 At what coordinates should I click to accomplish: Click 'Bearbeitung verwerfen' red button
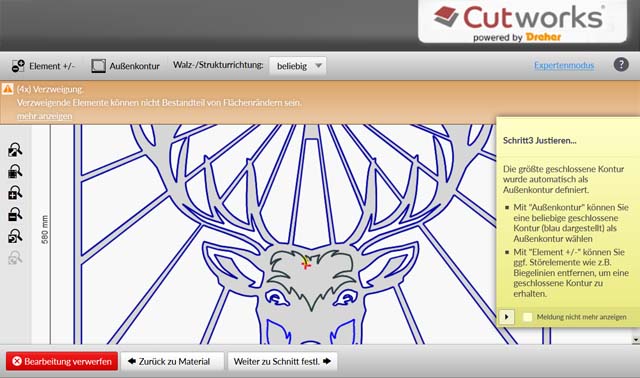click(x=62, y=361)
